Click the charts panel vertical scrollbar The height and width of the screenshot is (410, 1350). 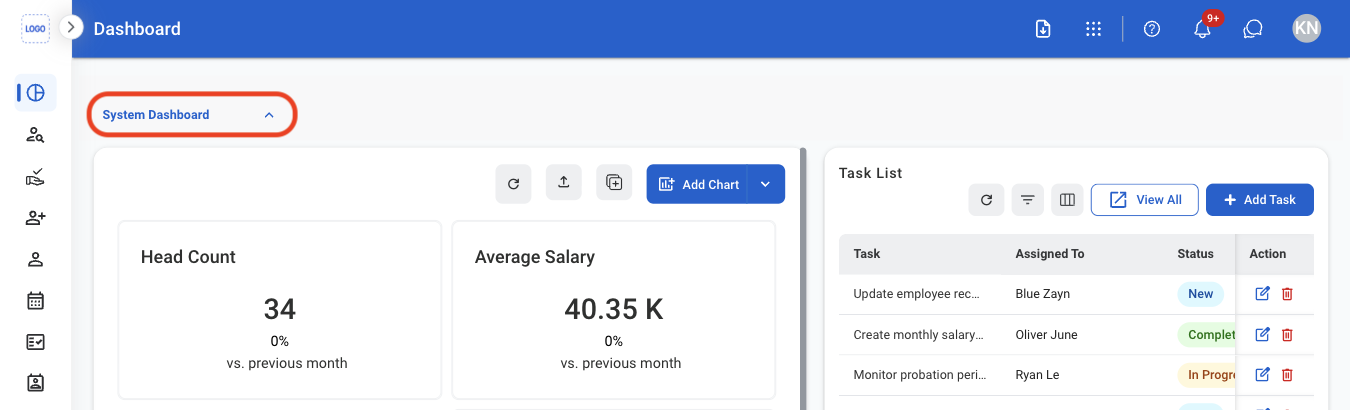[x=803, y=279]
